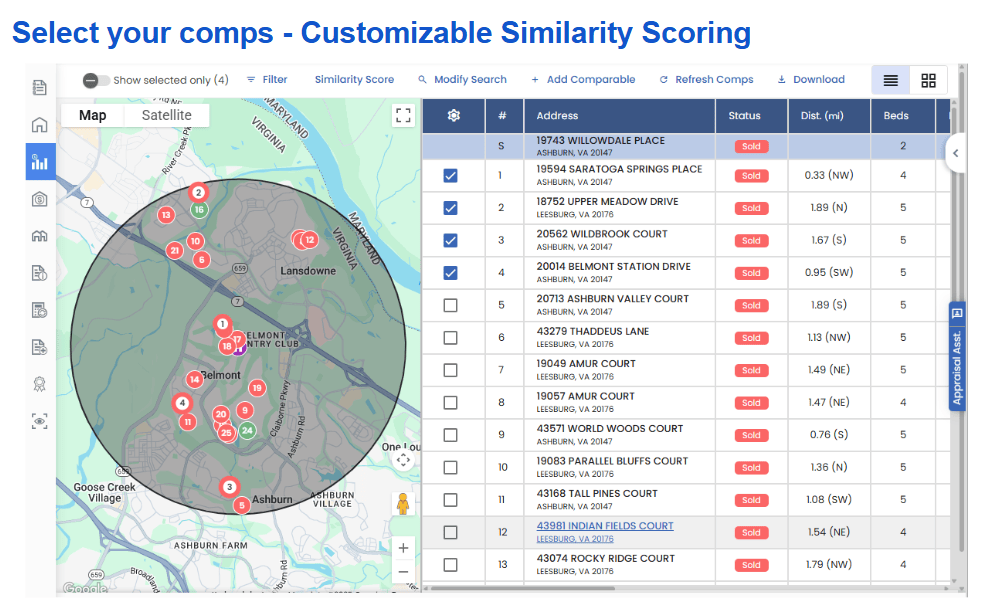Click the Street View pegman icon
Viewport: 987px width, 616px height.
coord(403,503)
